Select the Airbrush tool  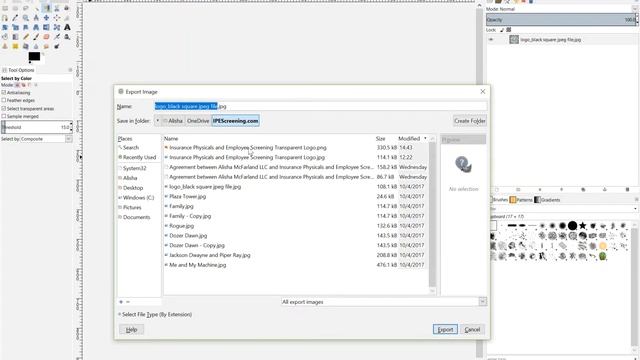[57, 37]
